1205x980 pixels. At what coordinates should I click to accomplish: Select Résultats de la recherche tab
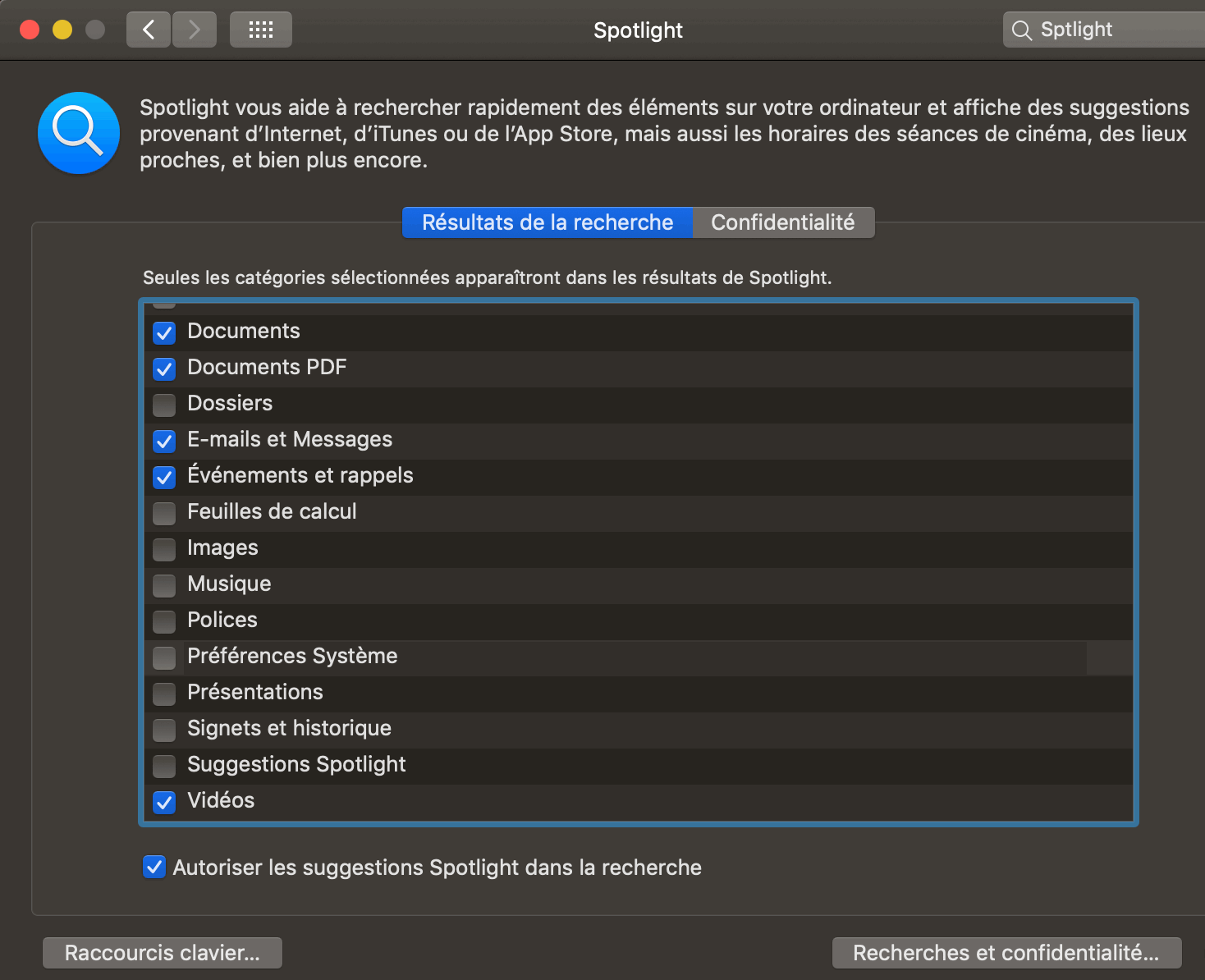548,222
